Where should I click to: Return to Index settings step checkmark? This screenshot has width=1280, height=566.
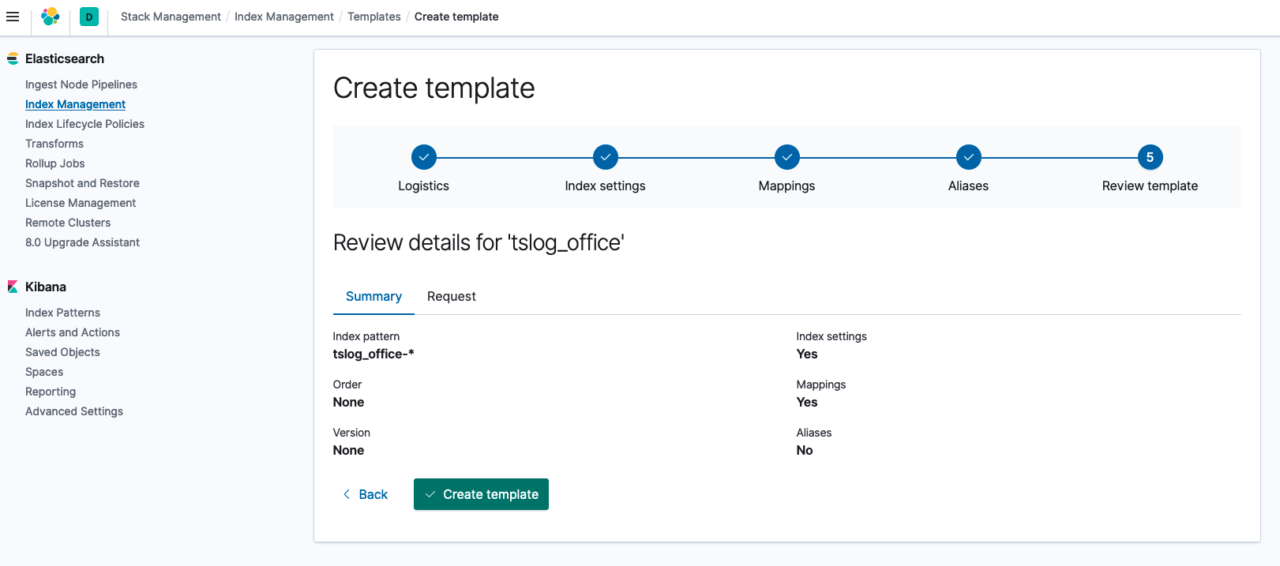tap(605, 157)
